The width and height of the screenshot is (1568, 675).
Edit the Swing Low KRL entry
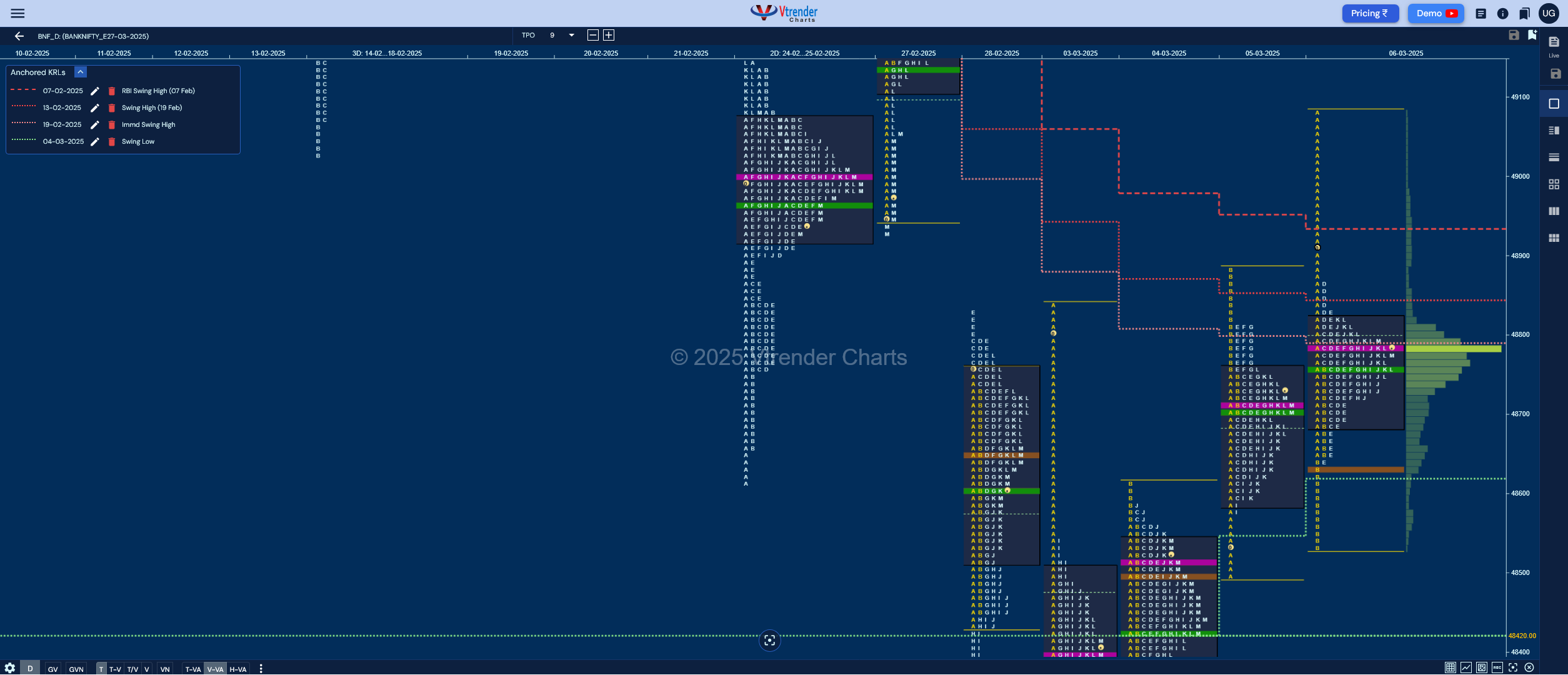tap(95, 142)
